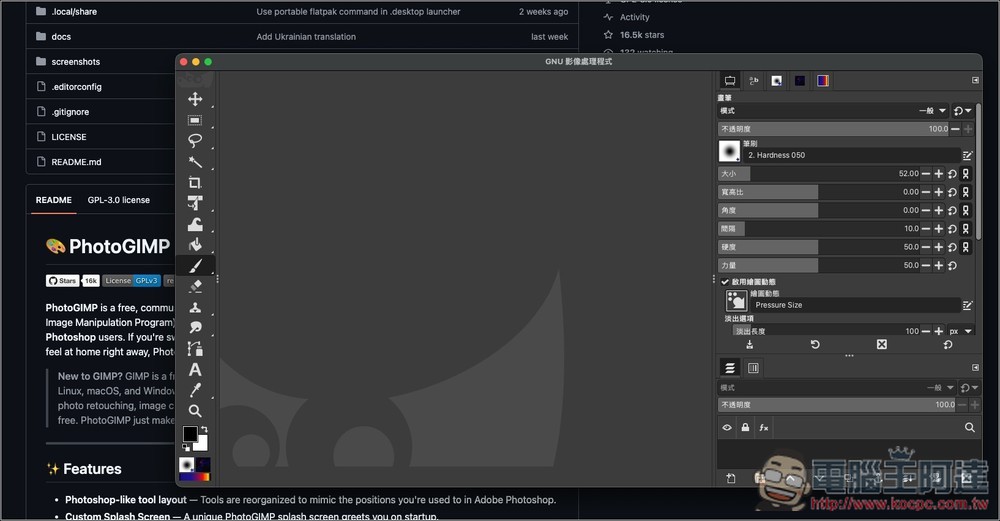Screen dimensions: 1000x521
Task: Search layers with the magnifier icon
Action: click(969, 427)
